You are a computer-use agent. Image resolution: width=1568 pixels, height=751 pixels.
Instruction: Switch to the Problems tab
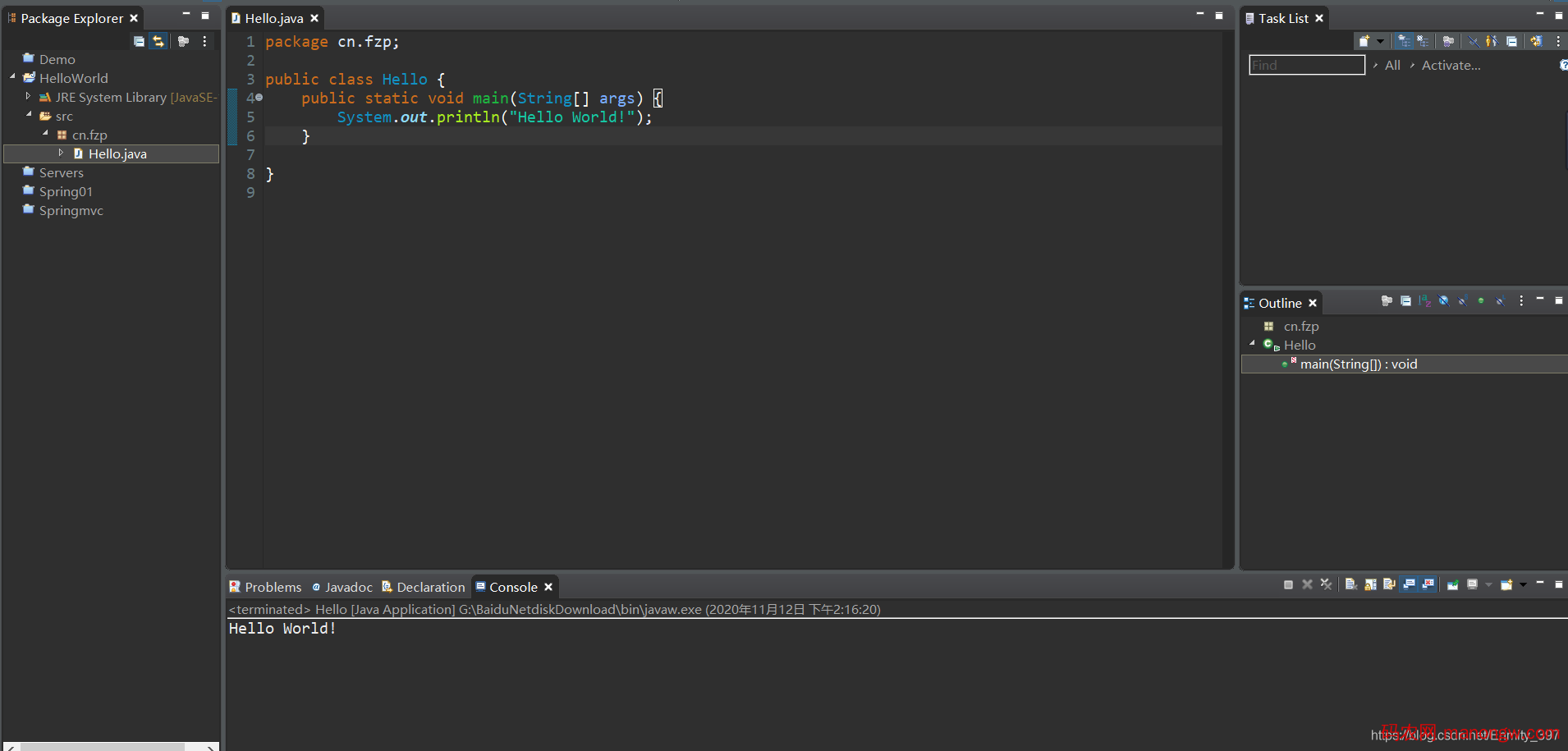(265, 587)
